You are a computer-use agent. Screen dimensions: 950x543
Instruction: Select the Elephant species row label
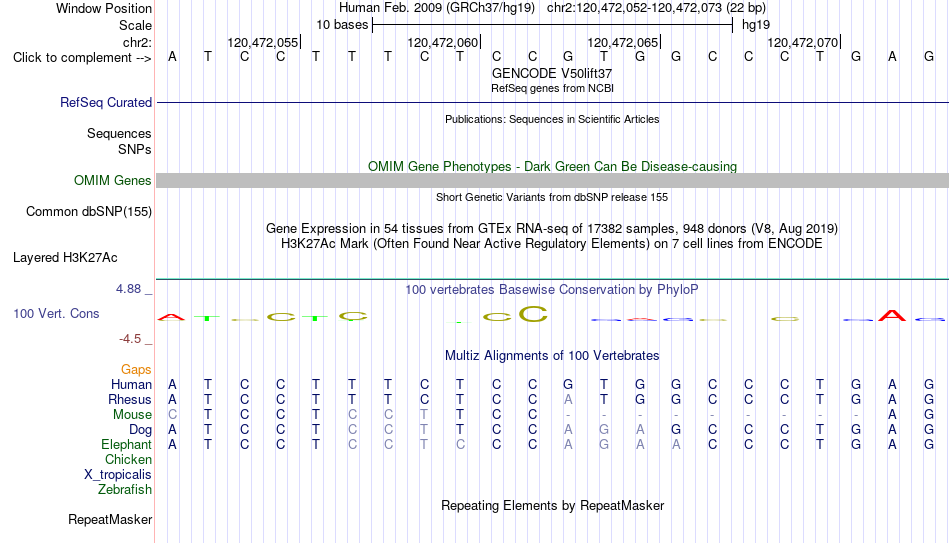tap(127, 444)
